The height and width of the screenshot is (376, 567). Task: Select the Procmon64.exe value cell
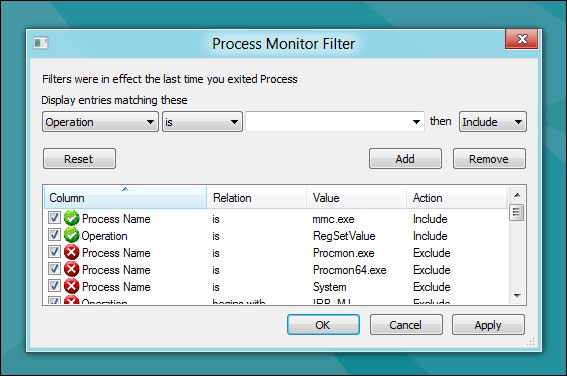(349, 270)
